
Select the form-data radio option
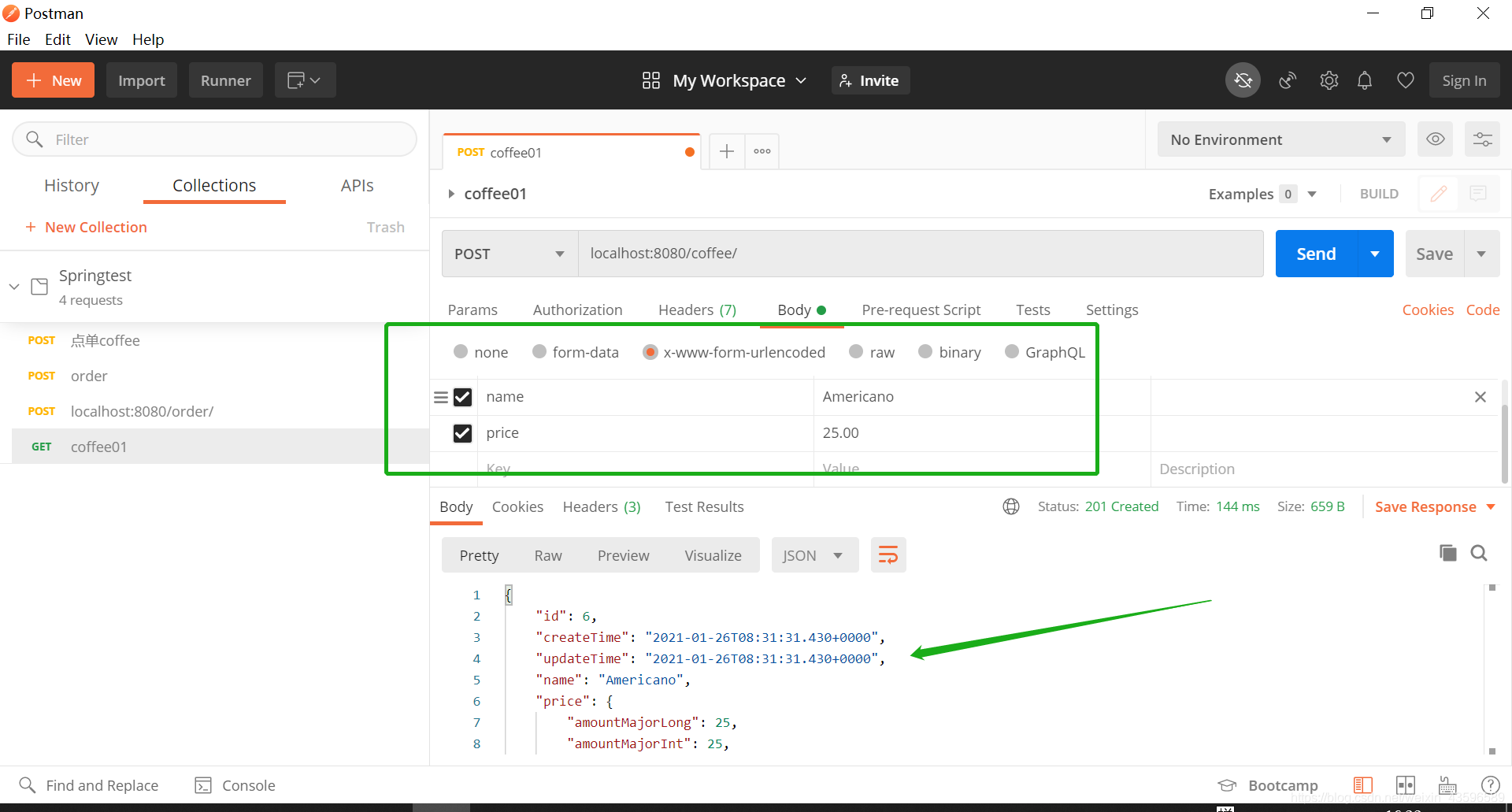(539, 351)
